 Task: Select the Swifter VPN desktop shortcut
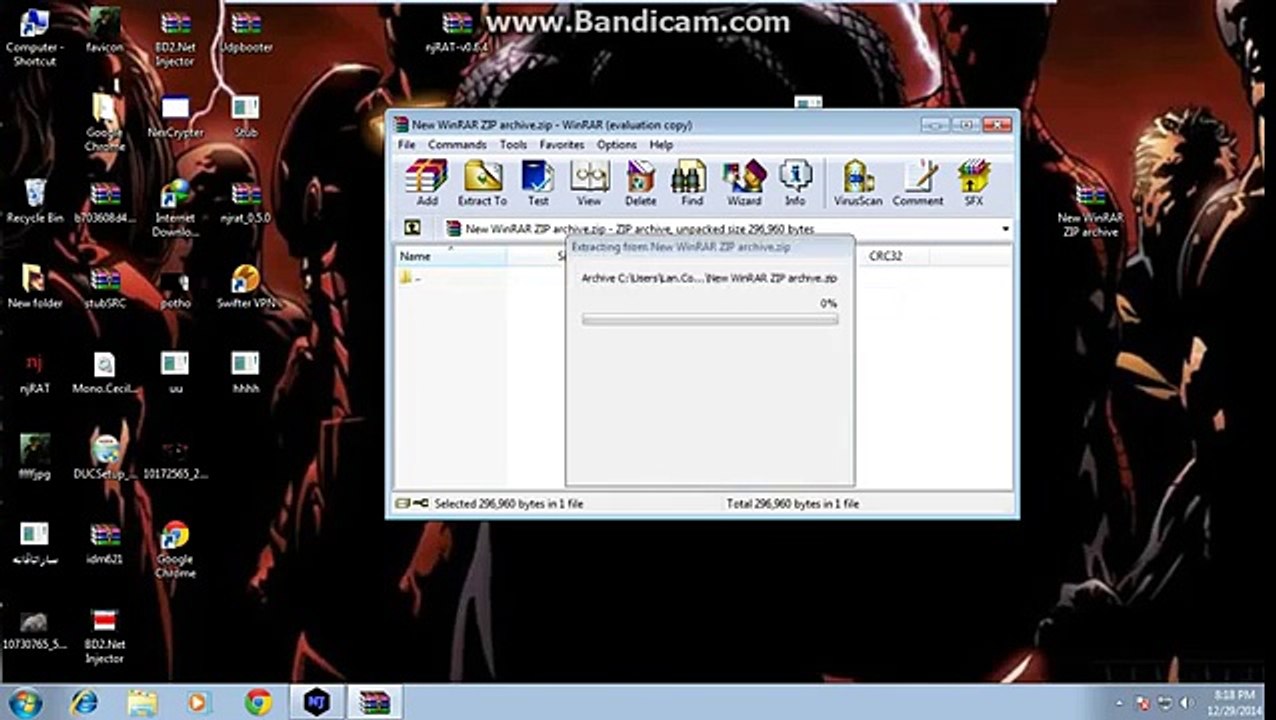coord(245,286)
